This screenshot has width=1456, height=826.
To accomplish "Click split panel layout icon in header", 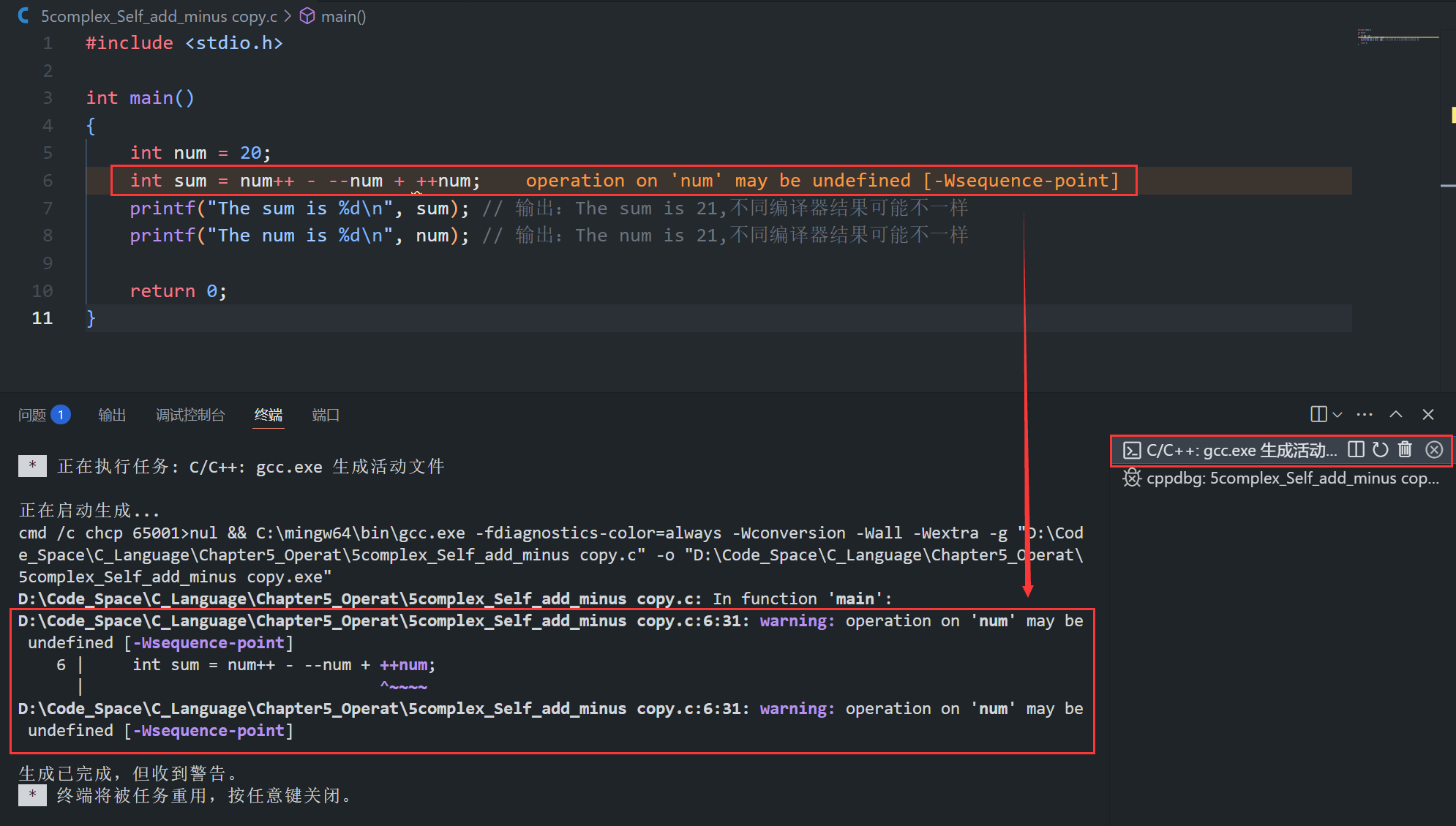I will click(1318, 415).
